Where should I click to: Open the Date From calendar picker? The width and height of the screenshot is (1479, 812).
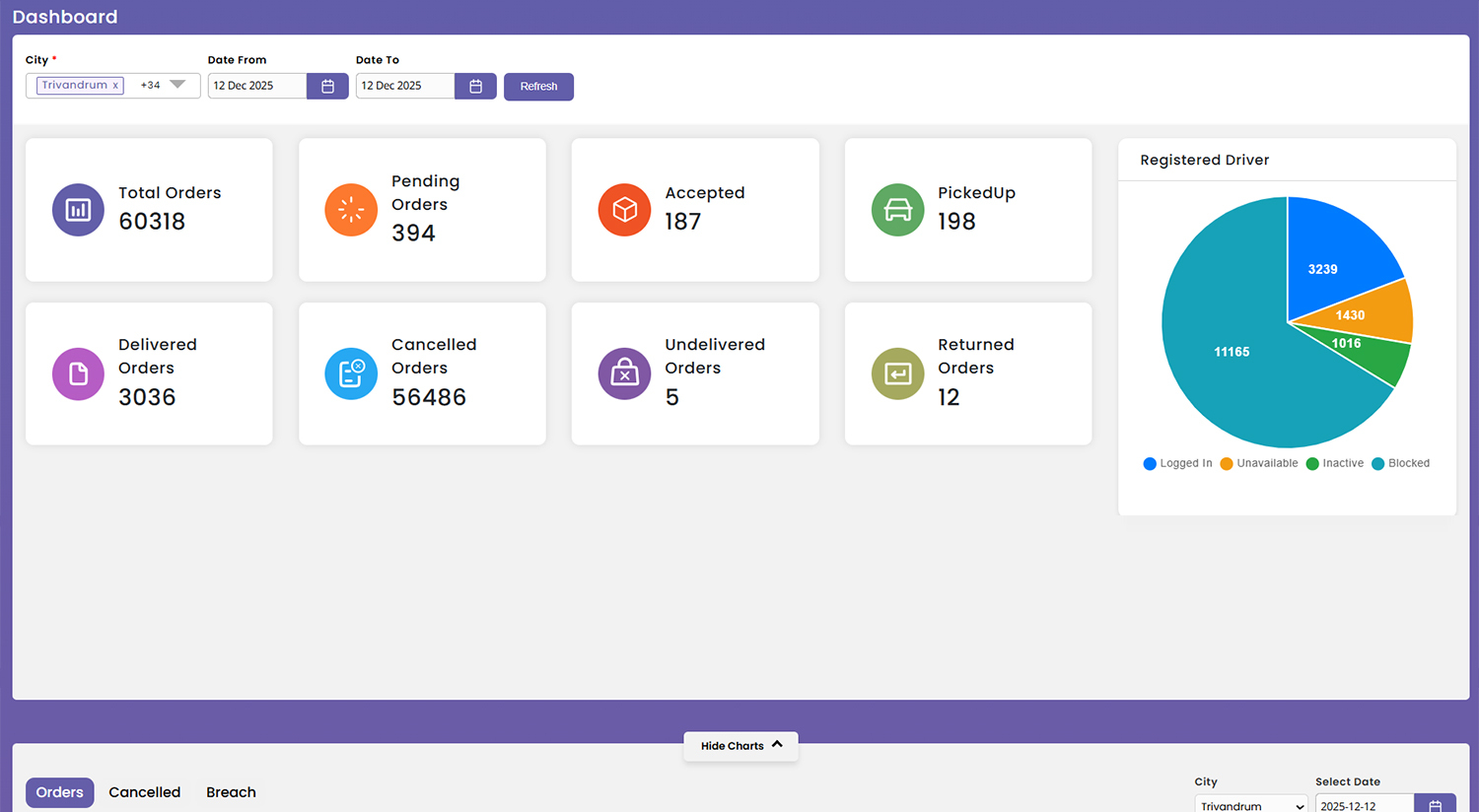[x=326, y=86]
